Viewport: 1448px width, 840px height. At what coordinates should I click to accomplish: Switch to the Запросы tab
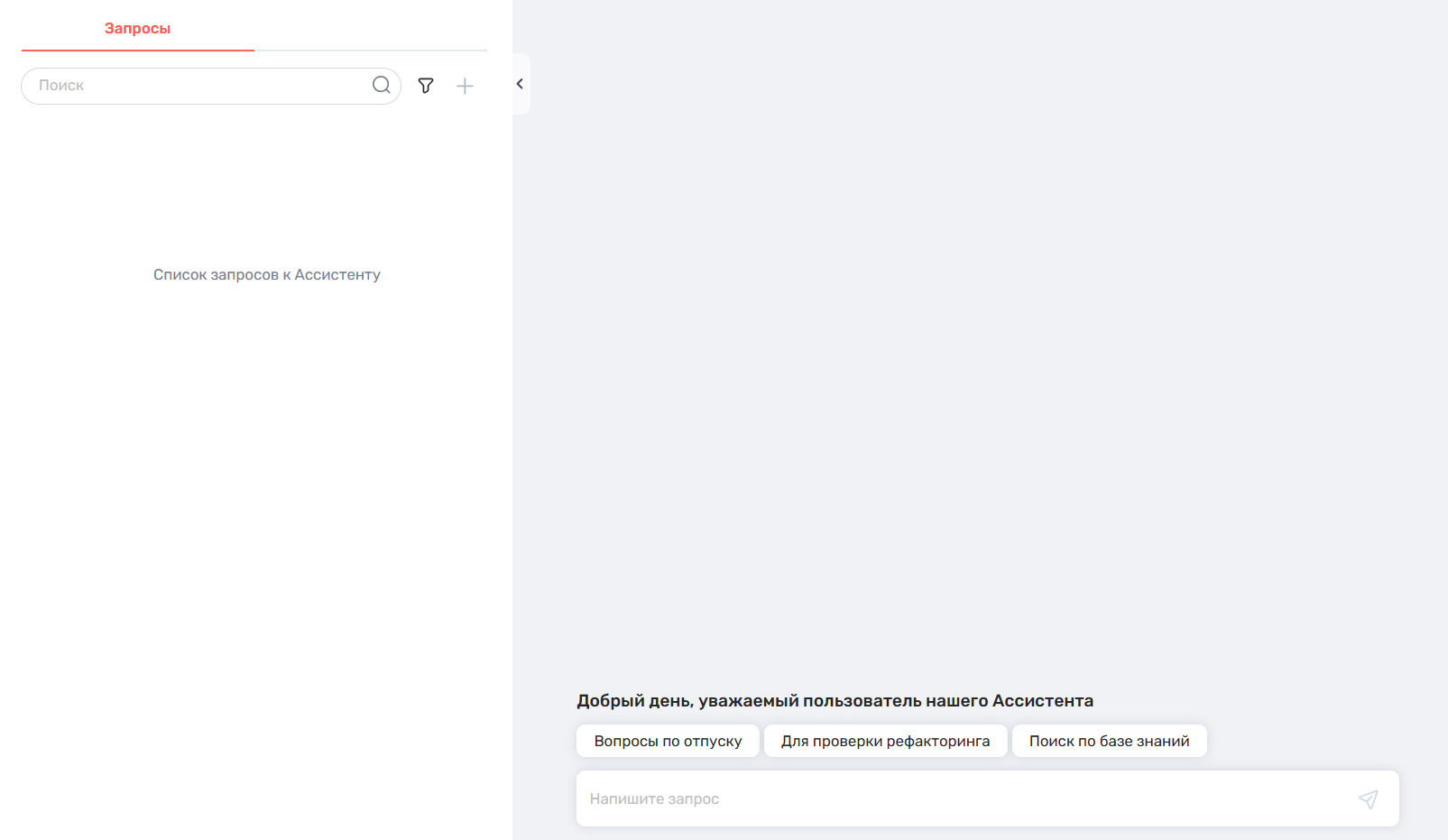137,29
